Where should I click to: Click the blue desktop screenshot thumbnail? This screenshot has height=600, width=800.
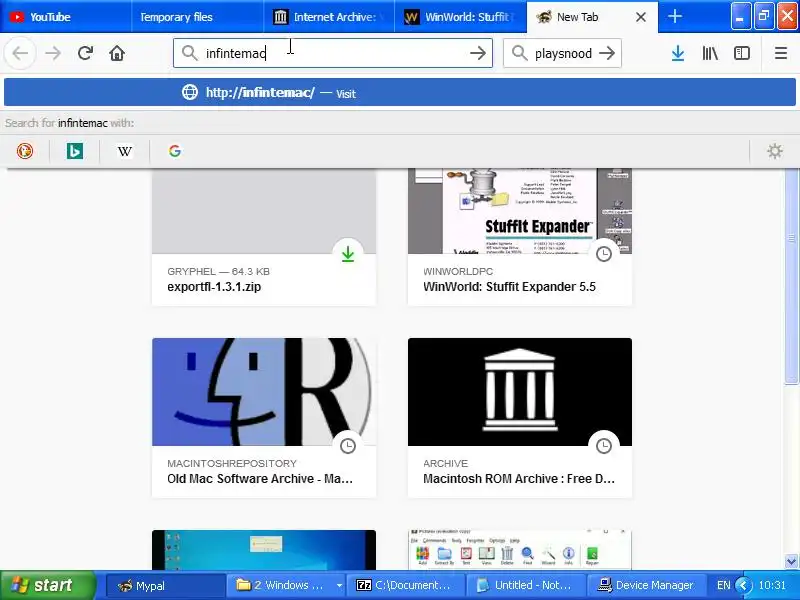(x=264, y=550)
